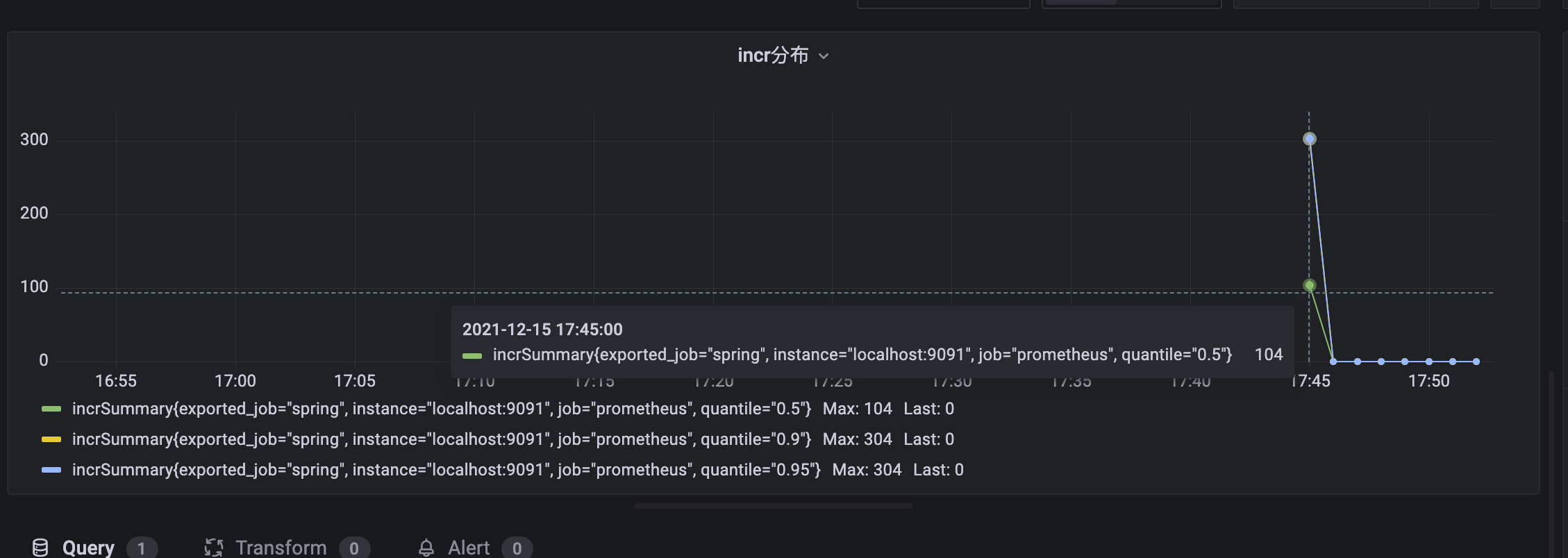The width and height of the screenshot is (1568, 558).
Task: Click the Query count badge showing 1
Action: [142, 548]
